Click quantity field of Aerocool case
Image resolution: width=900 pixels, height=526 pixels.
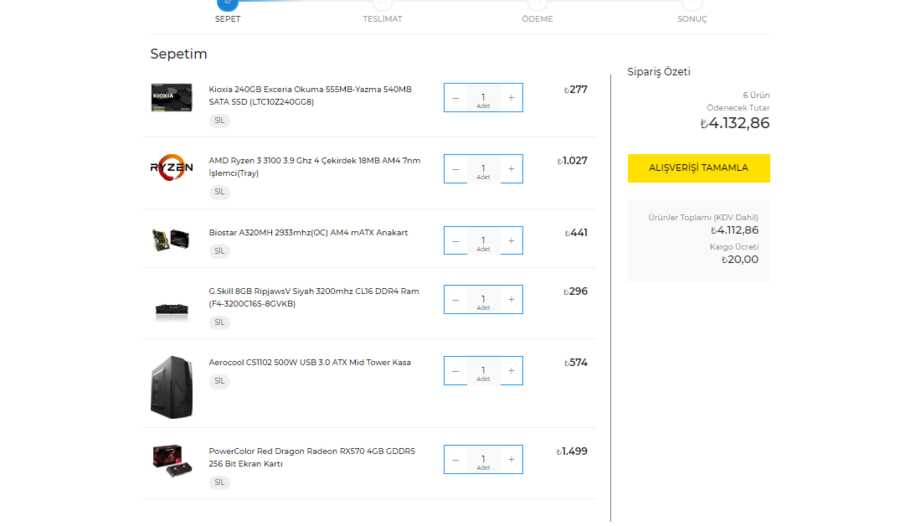(x=483, y=370)
